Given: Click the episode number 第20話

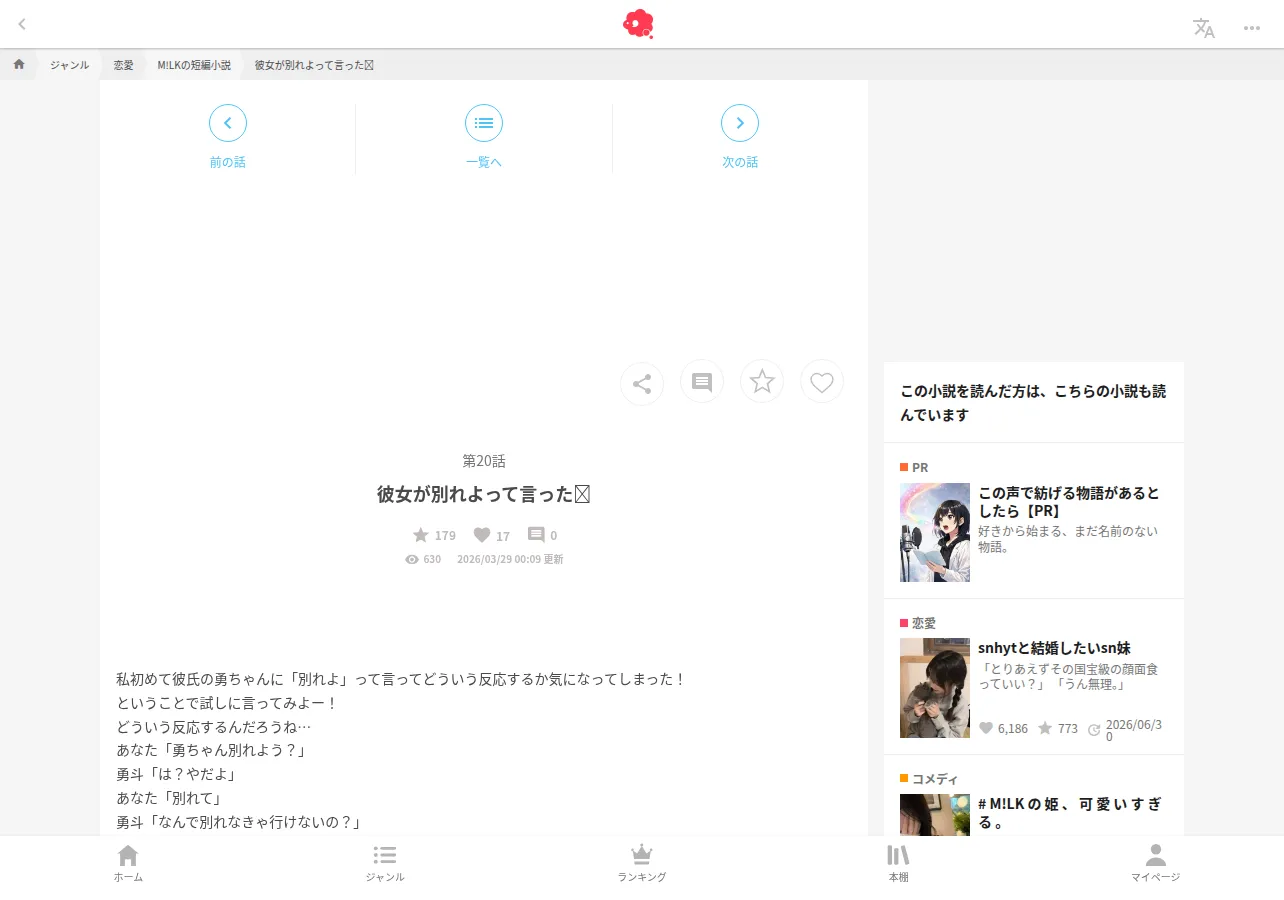Looking at the screenshot, I should (484, 461).
